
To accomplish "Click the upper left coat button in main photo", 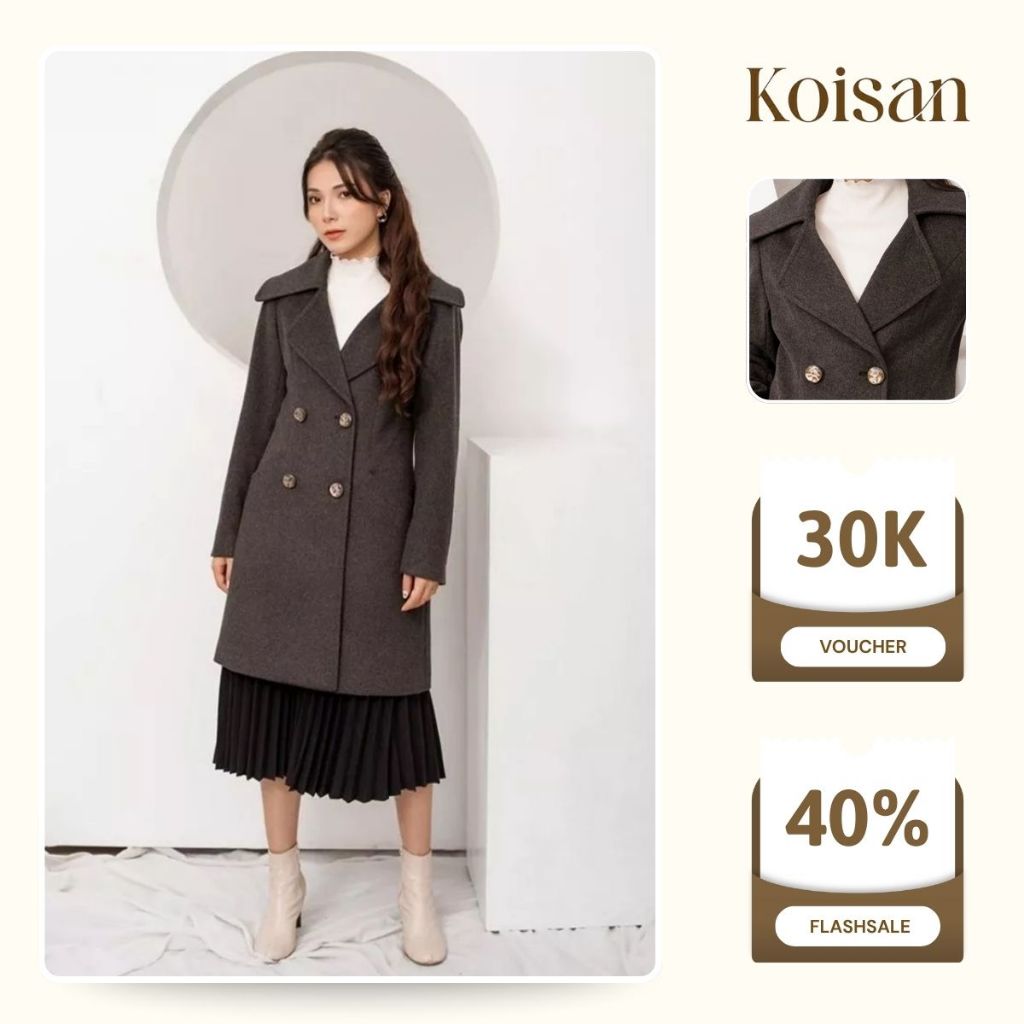I will 300,415.
